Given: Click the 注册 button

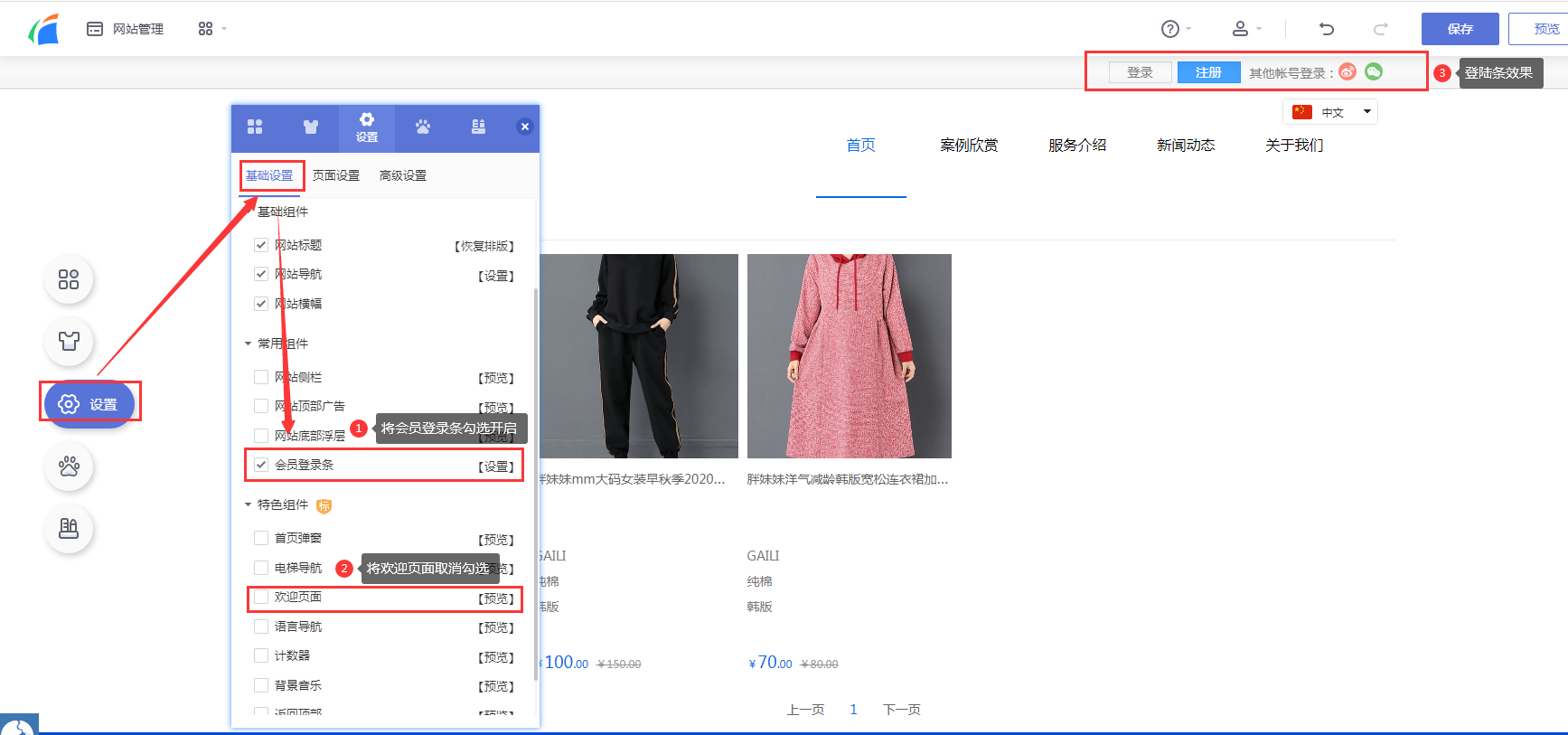Looking at the screenshot, I should click(1208, 72).
